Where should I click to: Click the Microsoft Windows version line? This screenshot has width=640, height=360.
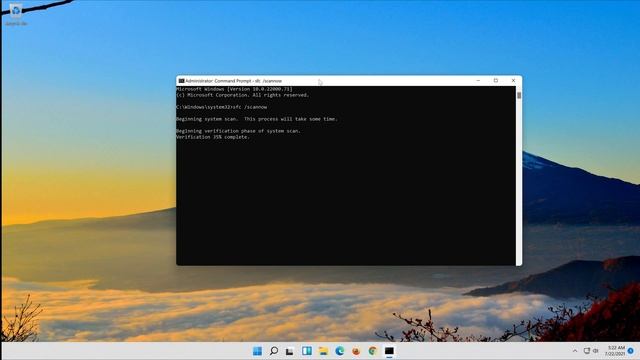(x=234, y=89)
